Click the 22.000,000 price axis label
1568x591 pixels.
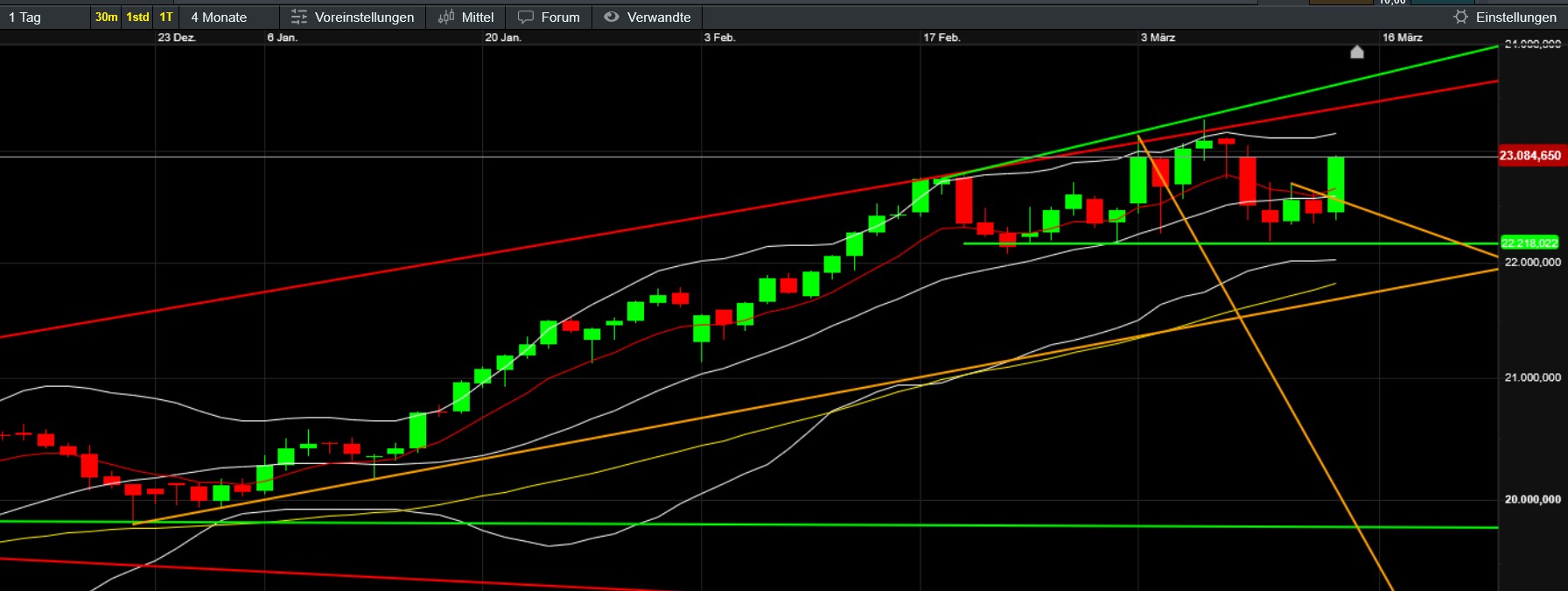pos(1532,262)
